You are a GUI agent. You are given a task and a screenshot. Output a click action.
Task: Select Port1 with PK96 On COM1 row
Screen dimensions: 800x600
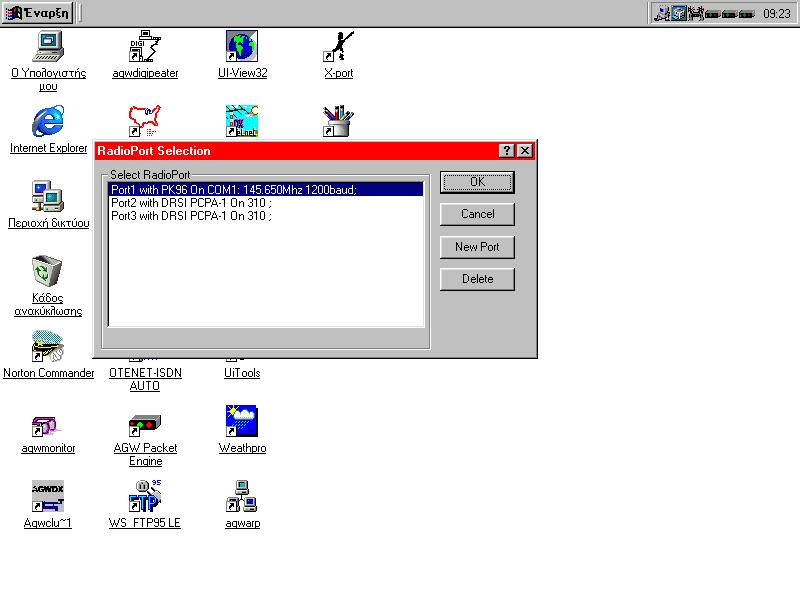(266, 190)
